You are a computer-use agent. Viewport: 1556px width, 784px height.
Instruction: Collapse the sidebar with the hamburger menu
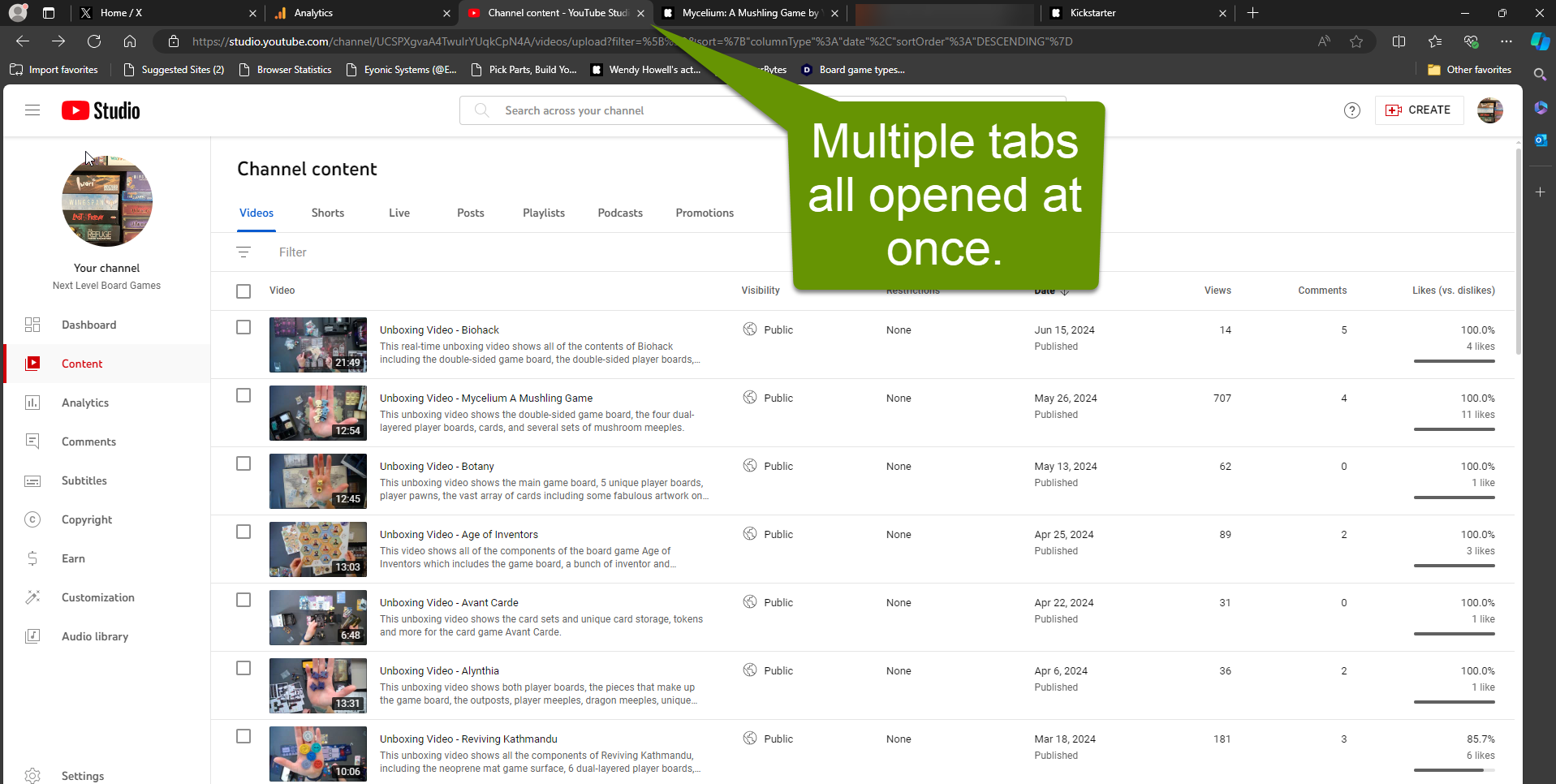[x=32, y=110]
